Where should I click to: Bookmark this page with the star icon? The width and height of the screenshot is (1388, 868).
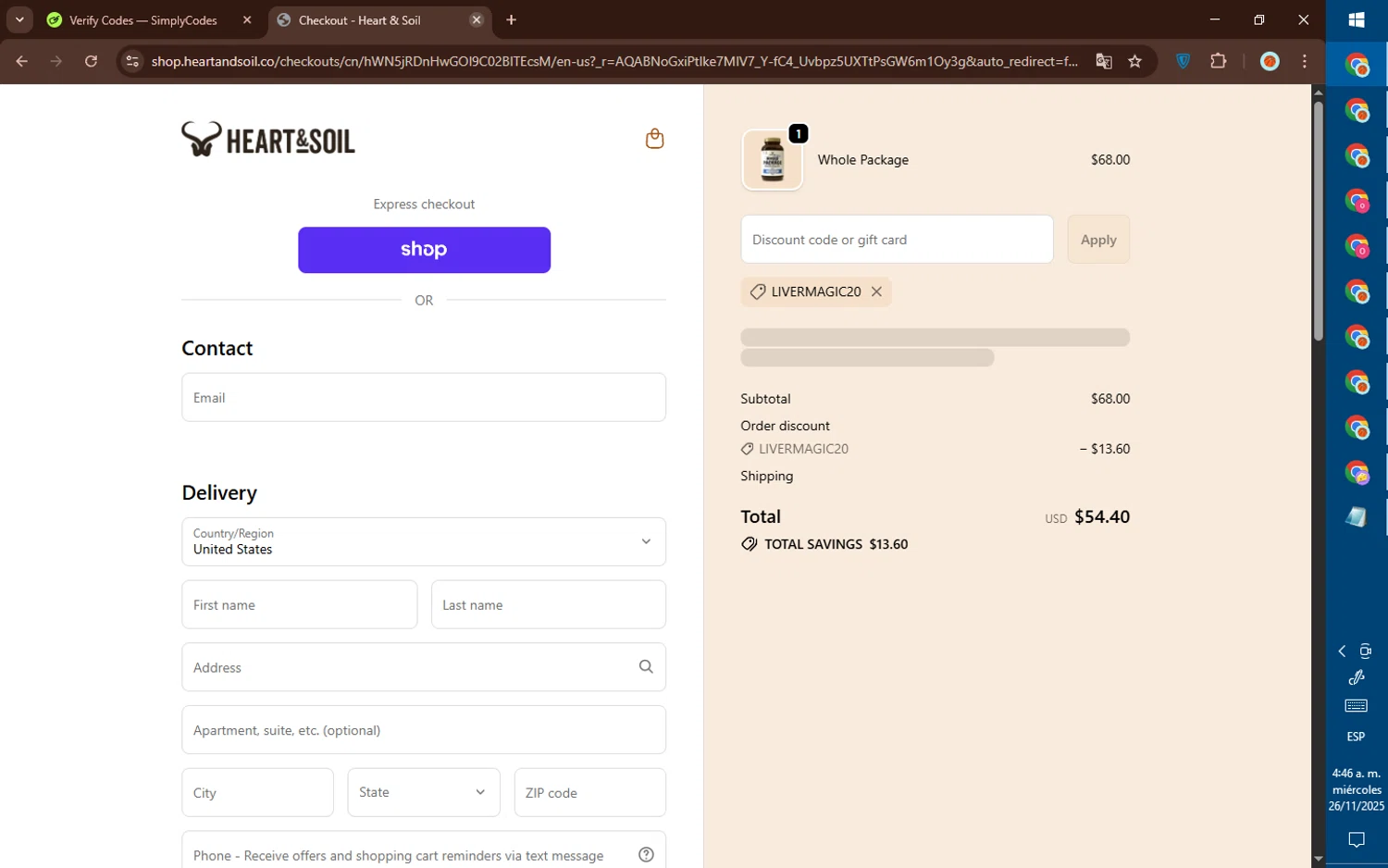pos(1135,61)
